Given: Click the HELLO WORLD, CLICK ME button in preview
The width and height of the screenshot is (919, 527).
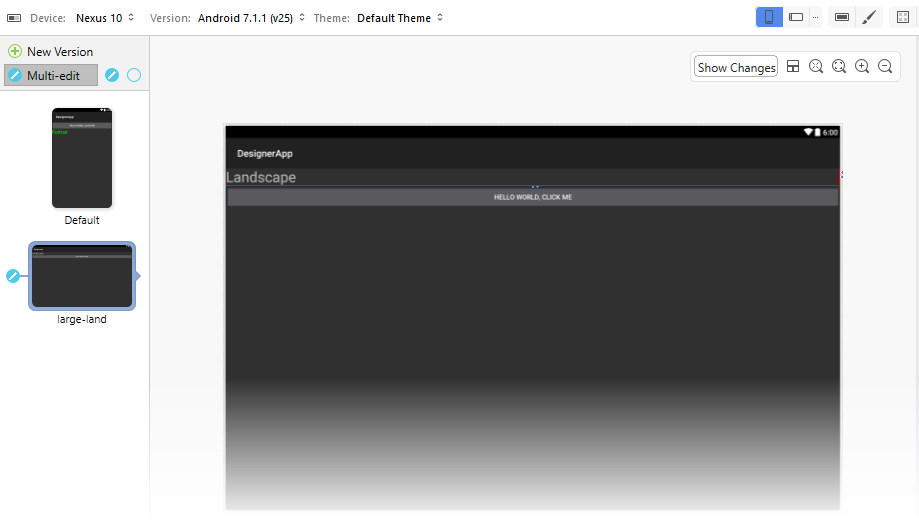Looking at the screenshot, I should [533, 197].
